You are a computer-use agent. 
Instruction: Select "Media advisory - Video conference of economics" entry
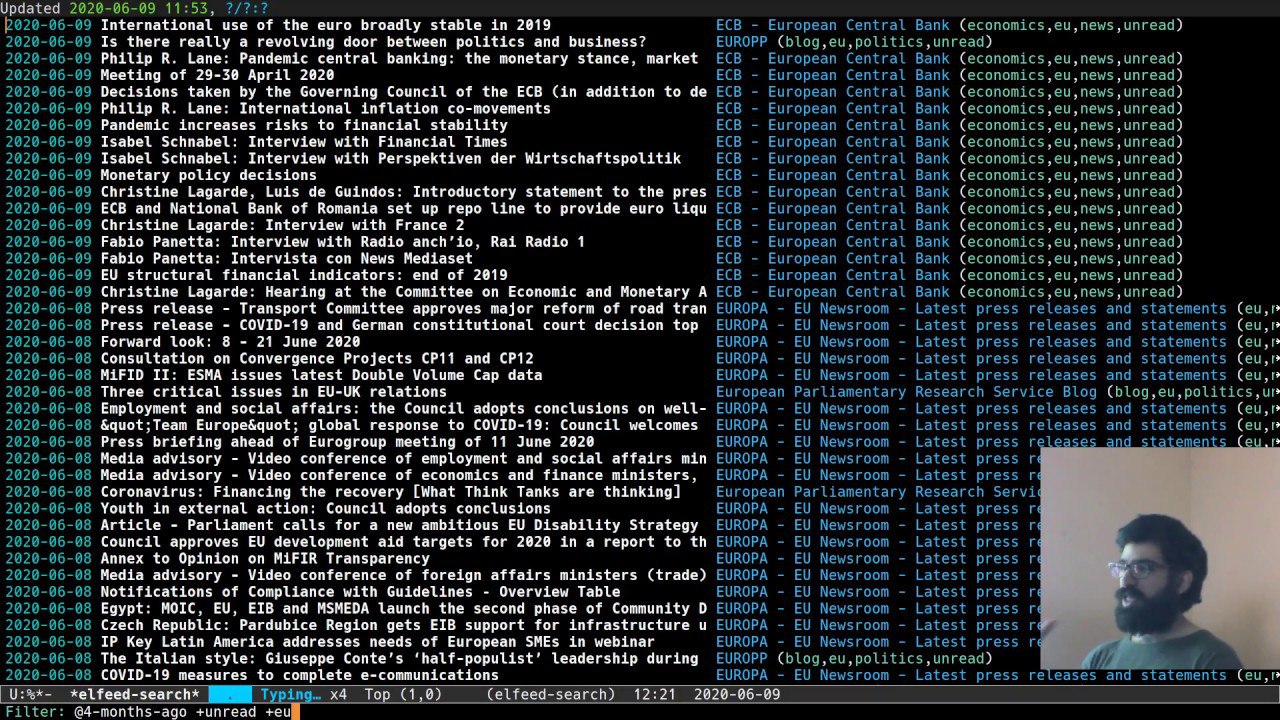[x=399, y=475]
